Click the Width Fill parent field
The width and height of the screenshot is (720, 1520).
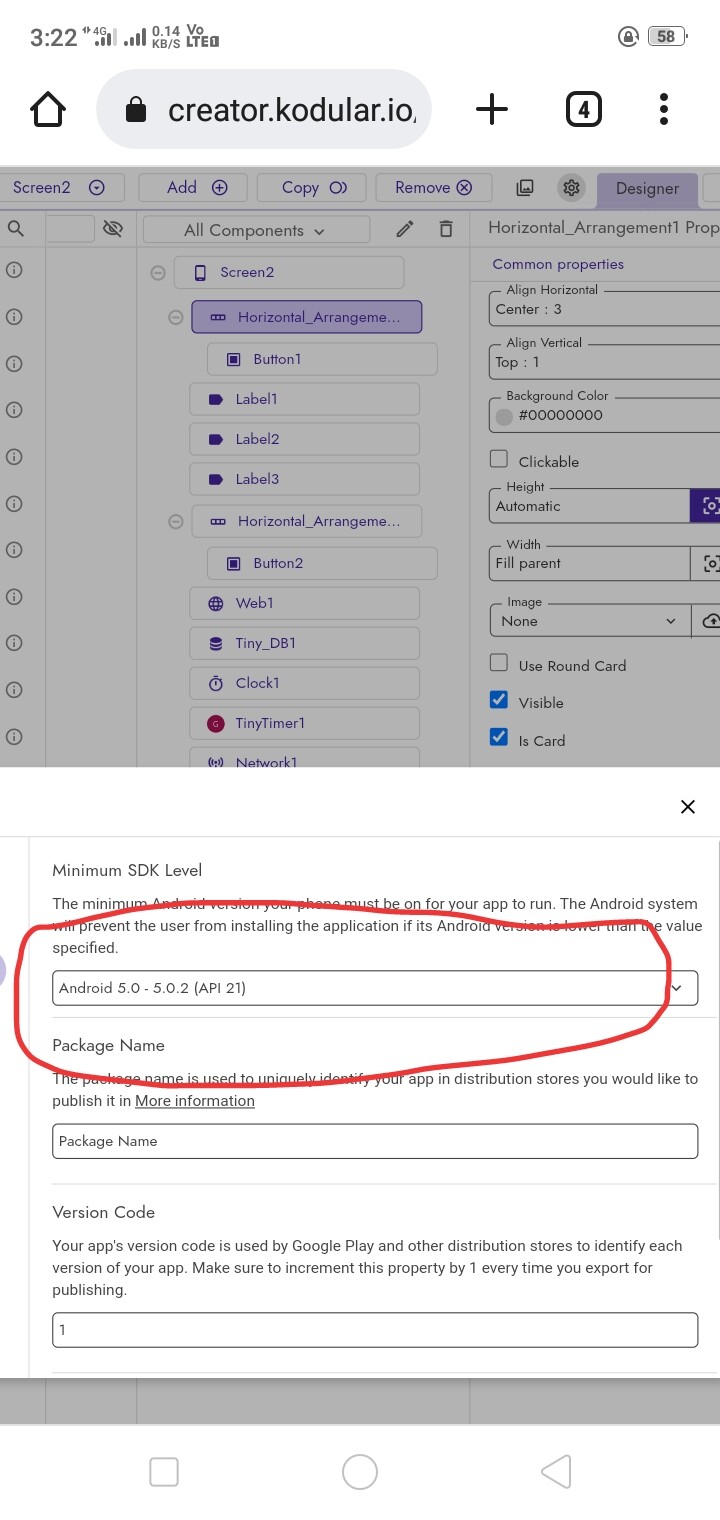(x=589, y=563)
